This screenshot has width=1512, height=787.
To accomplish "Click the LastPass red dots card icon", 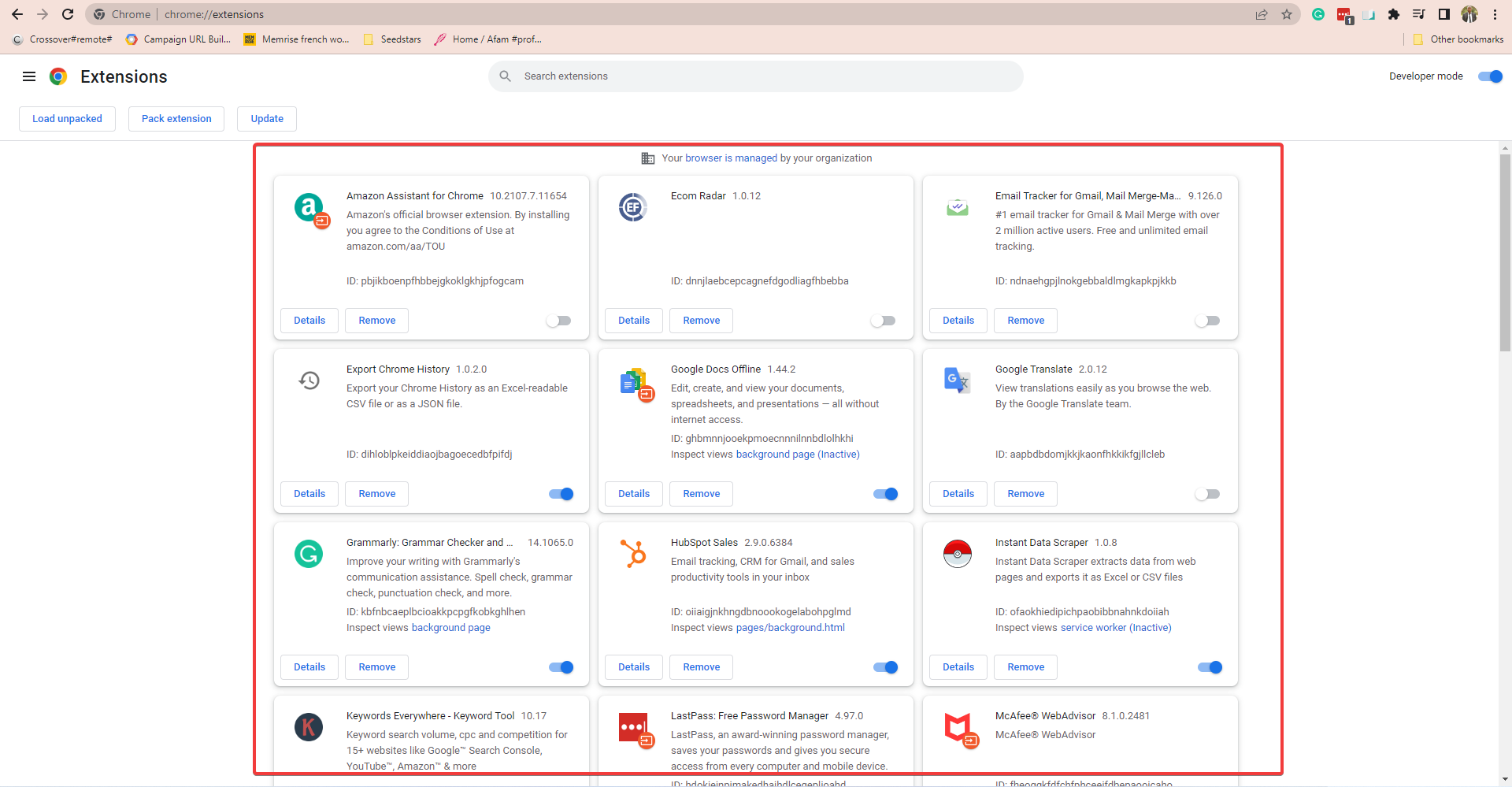I will tap(636, 731).
